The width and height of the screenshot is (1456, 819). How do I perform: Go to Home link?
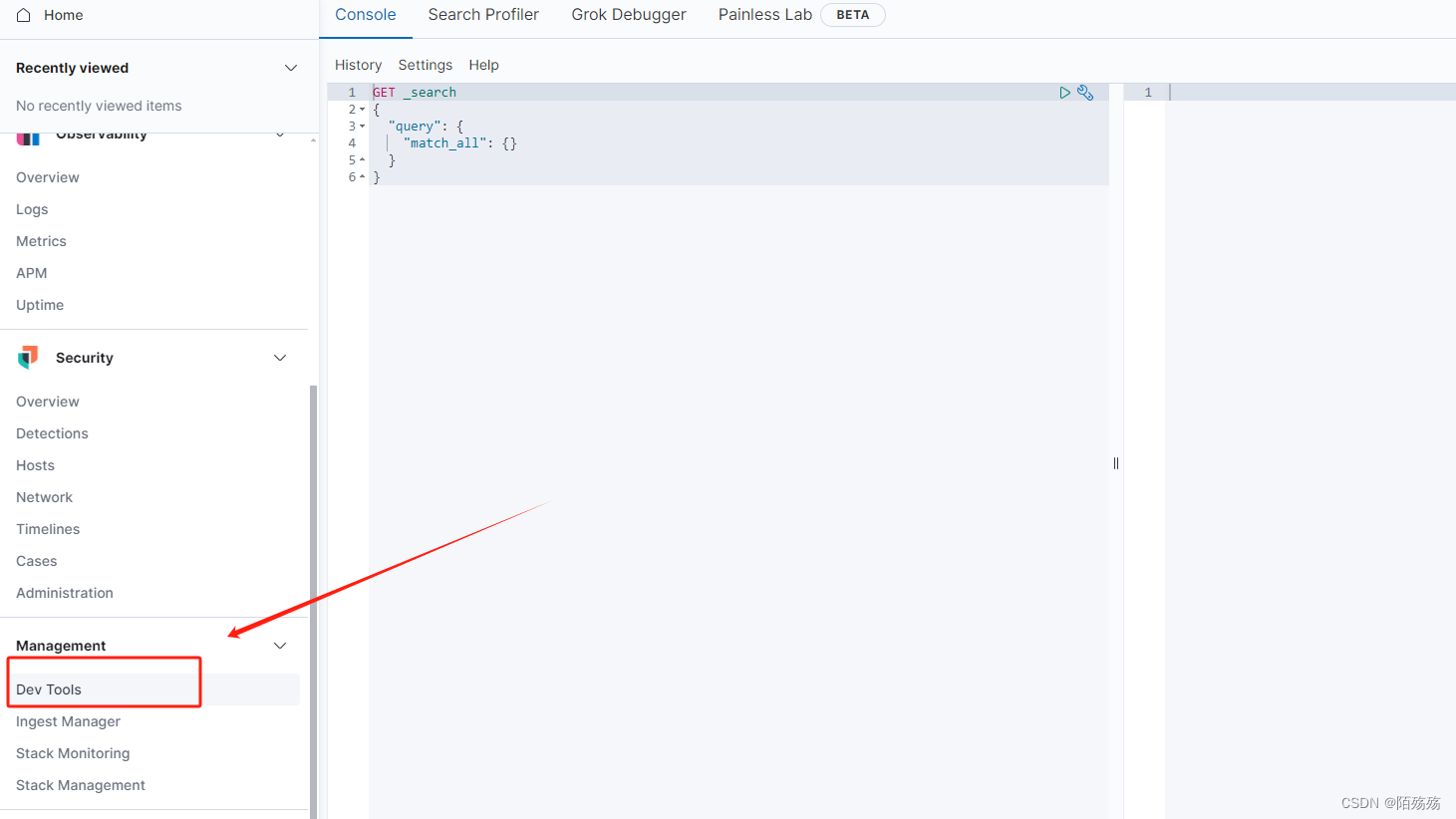[x=64, y=15]
